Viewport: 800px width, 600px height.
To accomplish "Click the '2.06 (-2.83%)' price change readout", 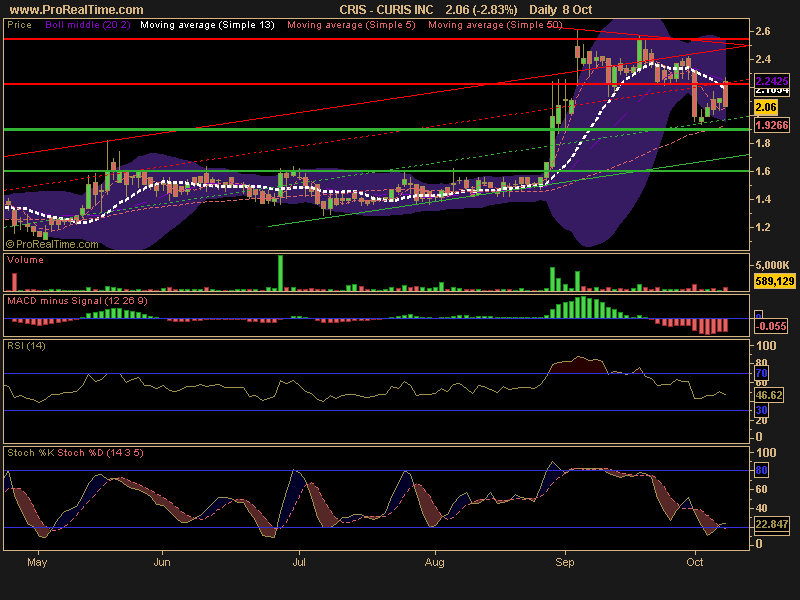I will point(481,10).
